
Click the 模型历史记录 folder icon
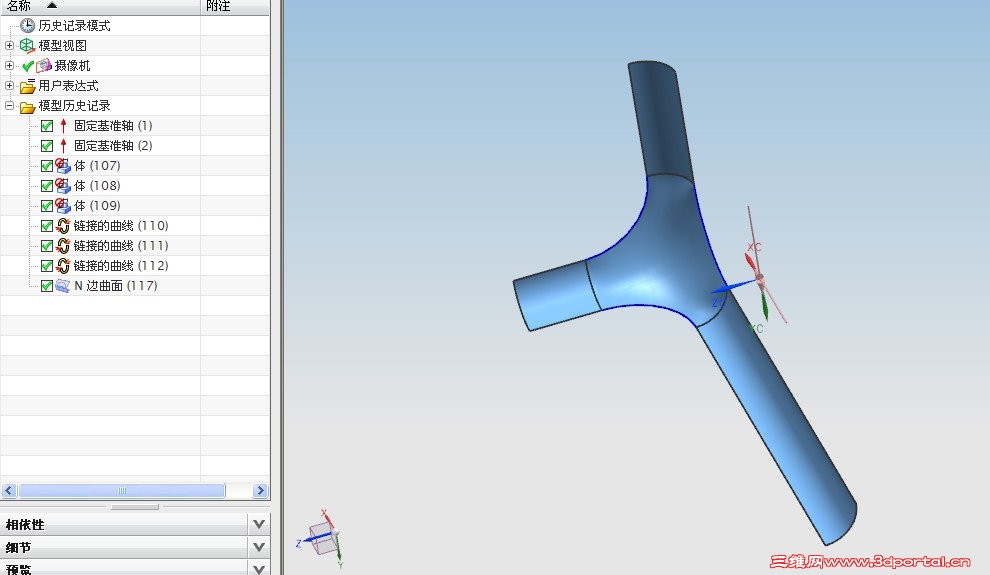(x=27, y=106)
